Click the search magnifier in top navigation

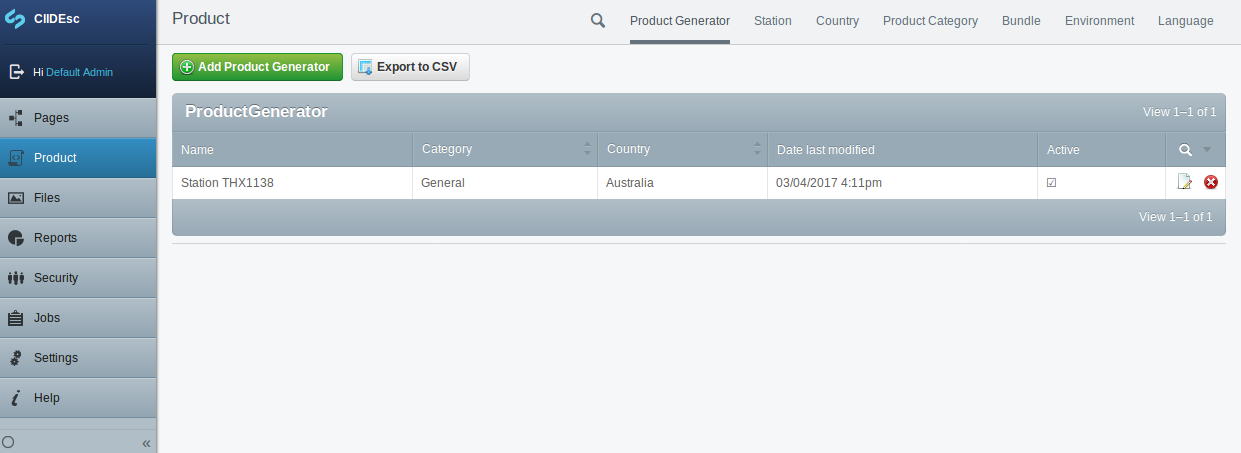tap(598, 20)
